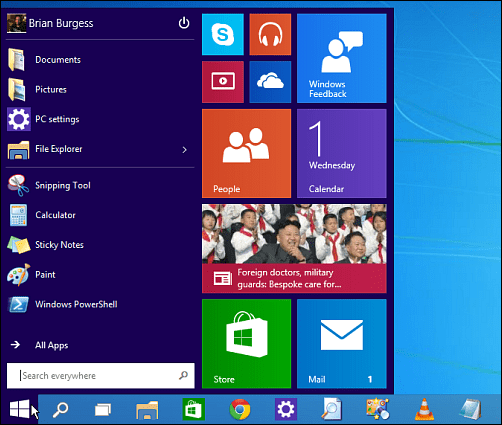
Task: Click the Task View taskbar icon
Action: (x=103, y=409)
